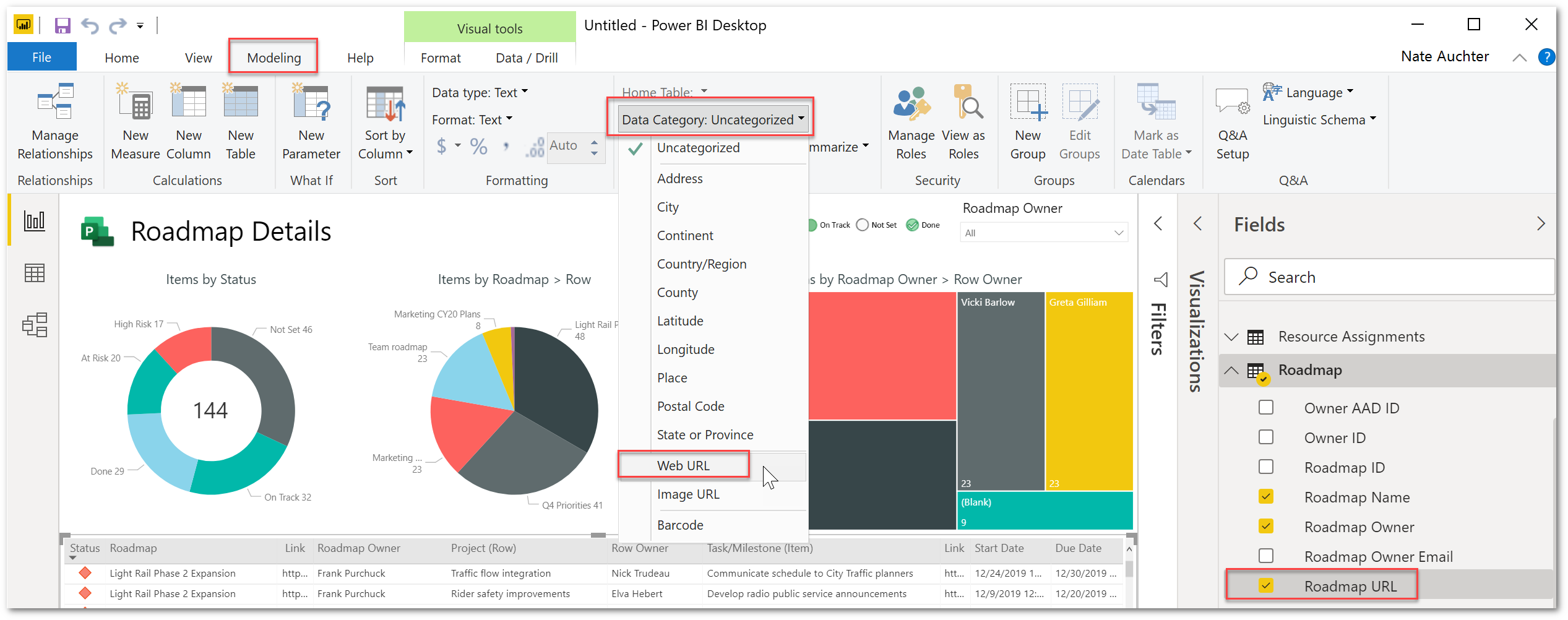The image size is (1568, 620).
Task: Open the Data type Text dropdown
Action: [480, 92]
